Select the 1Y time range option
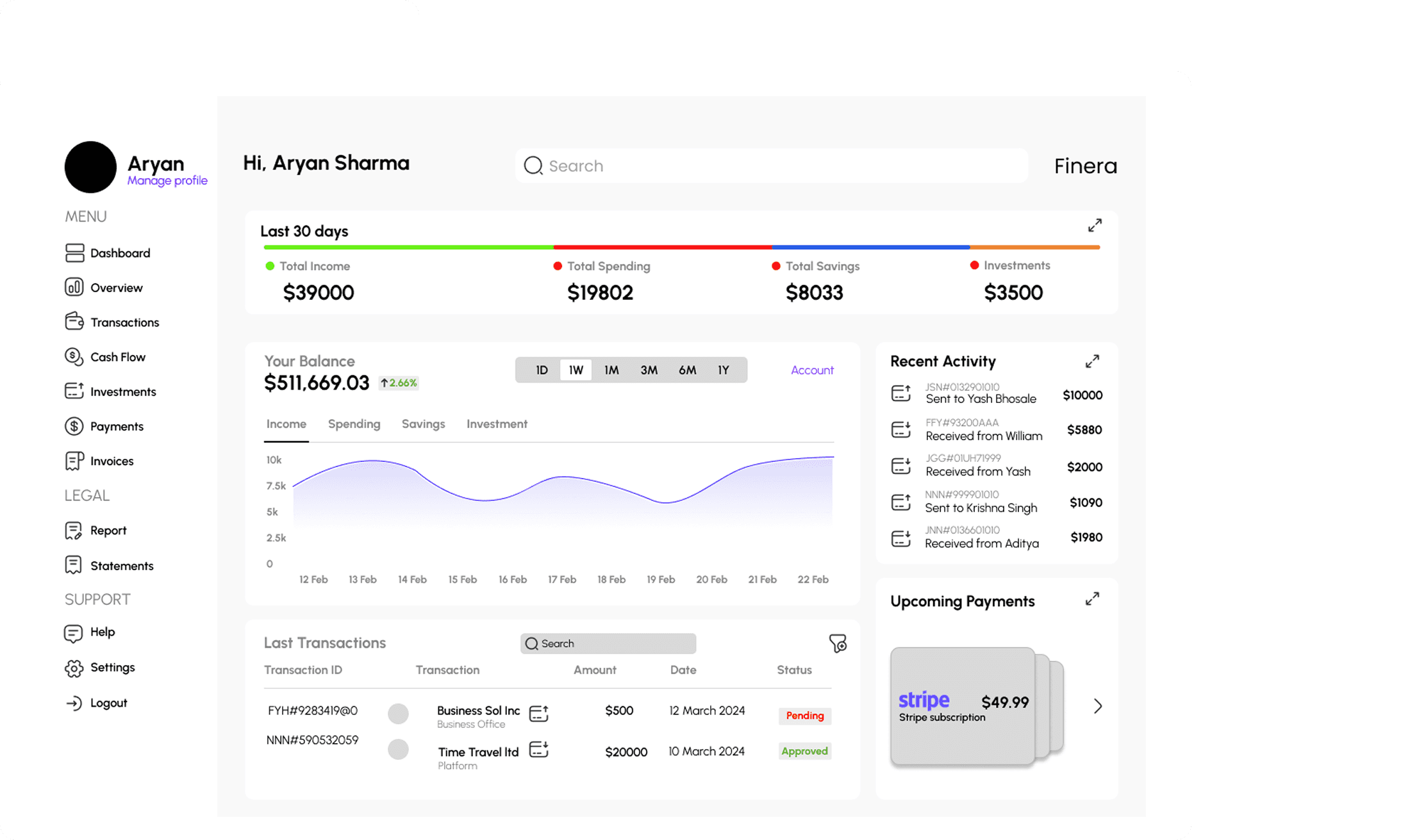 point(723,370)
